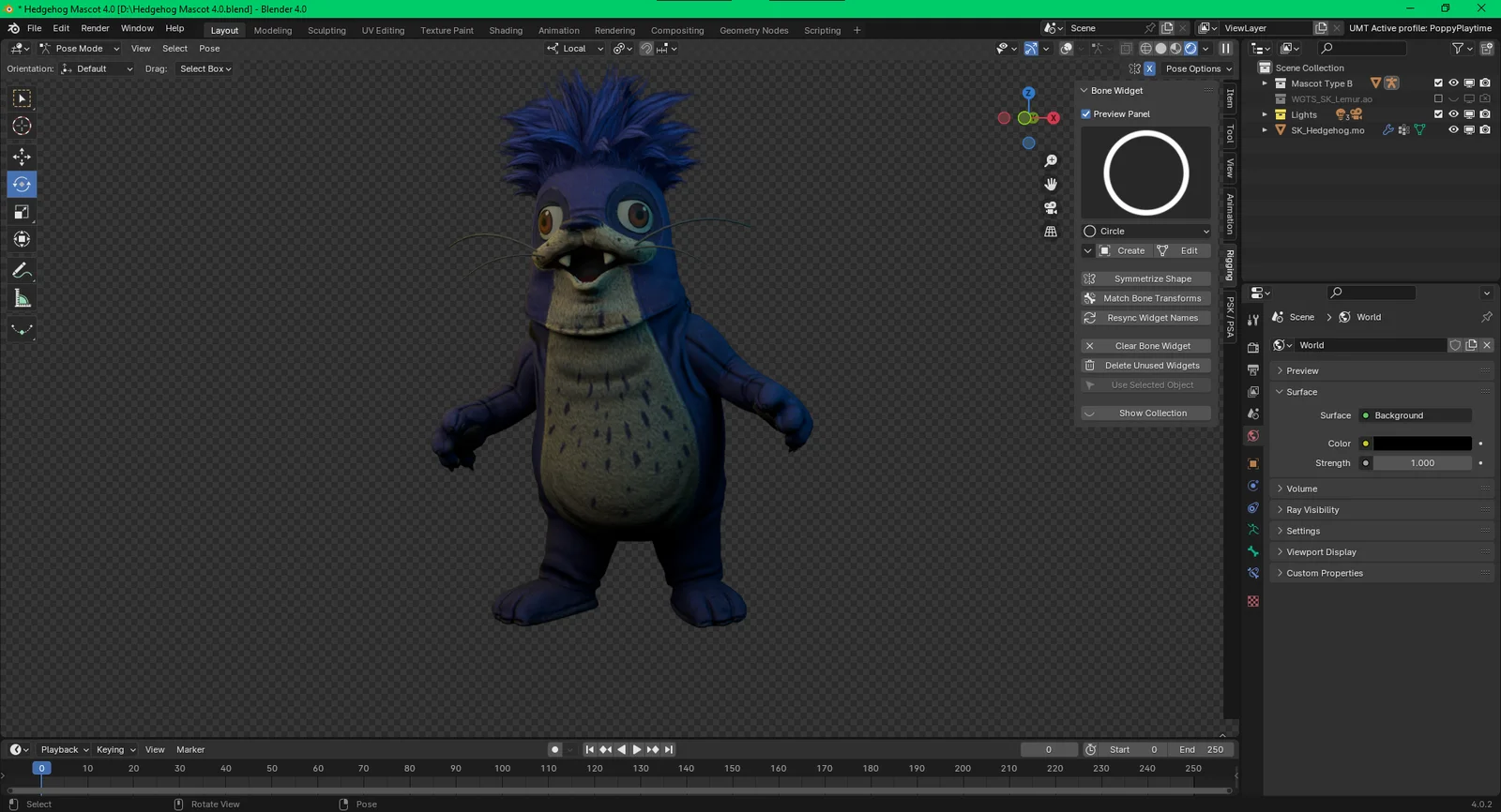Expand the Pose Options dropdown
This screenshot has height=812, width=1501.
(x=1199, y=68)
